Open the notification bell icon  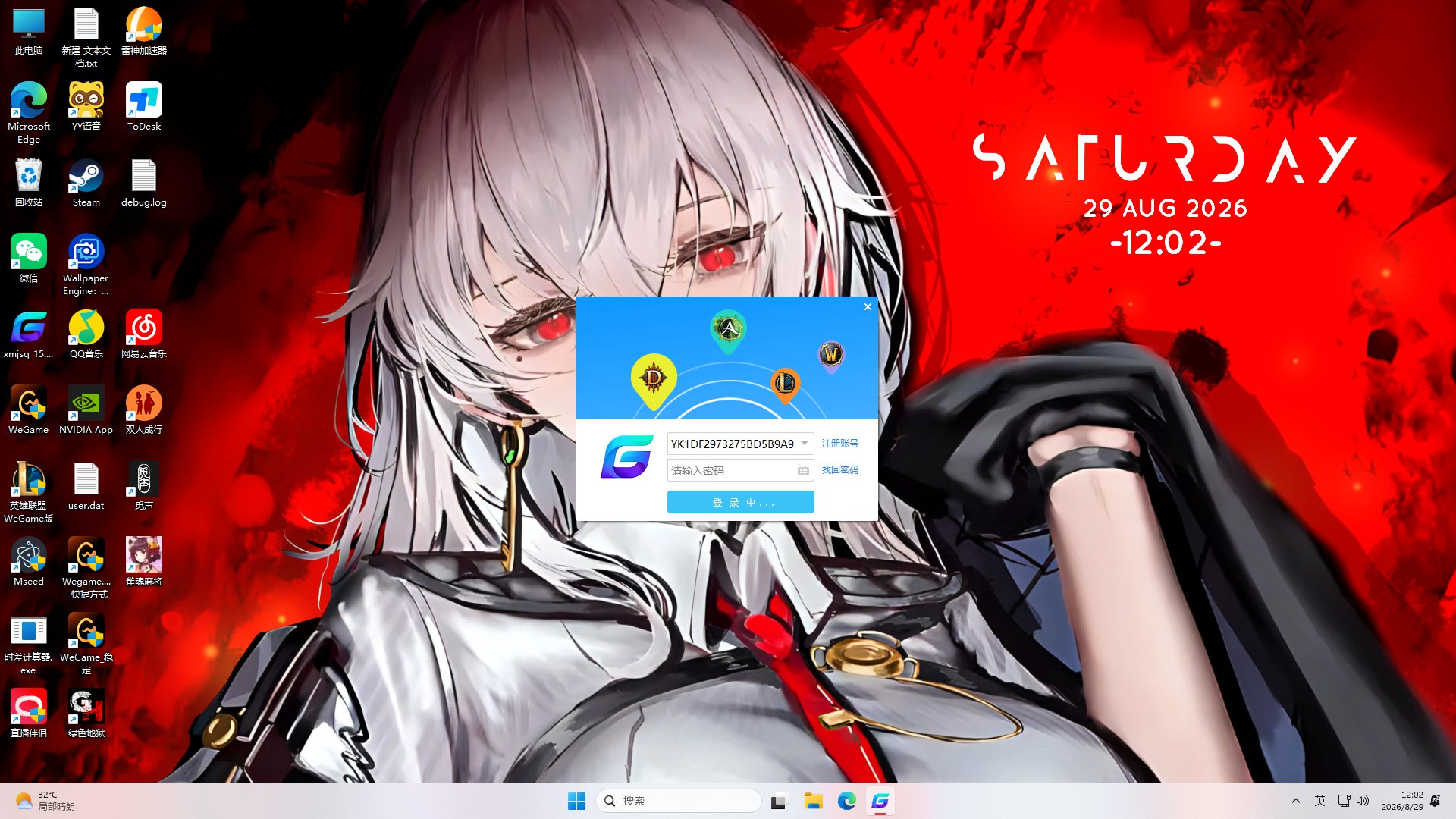pos(1436,801)
